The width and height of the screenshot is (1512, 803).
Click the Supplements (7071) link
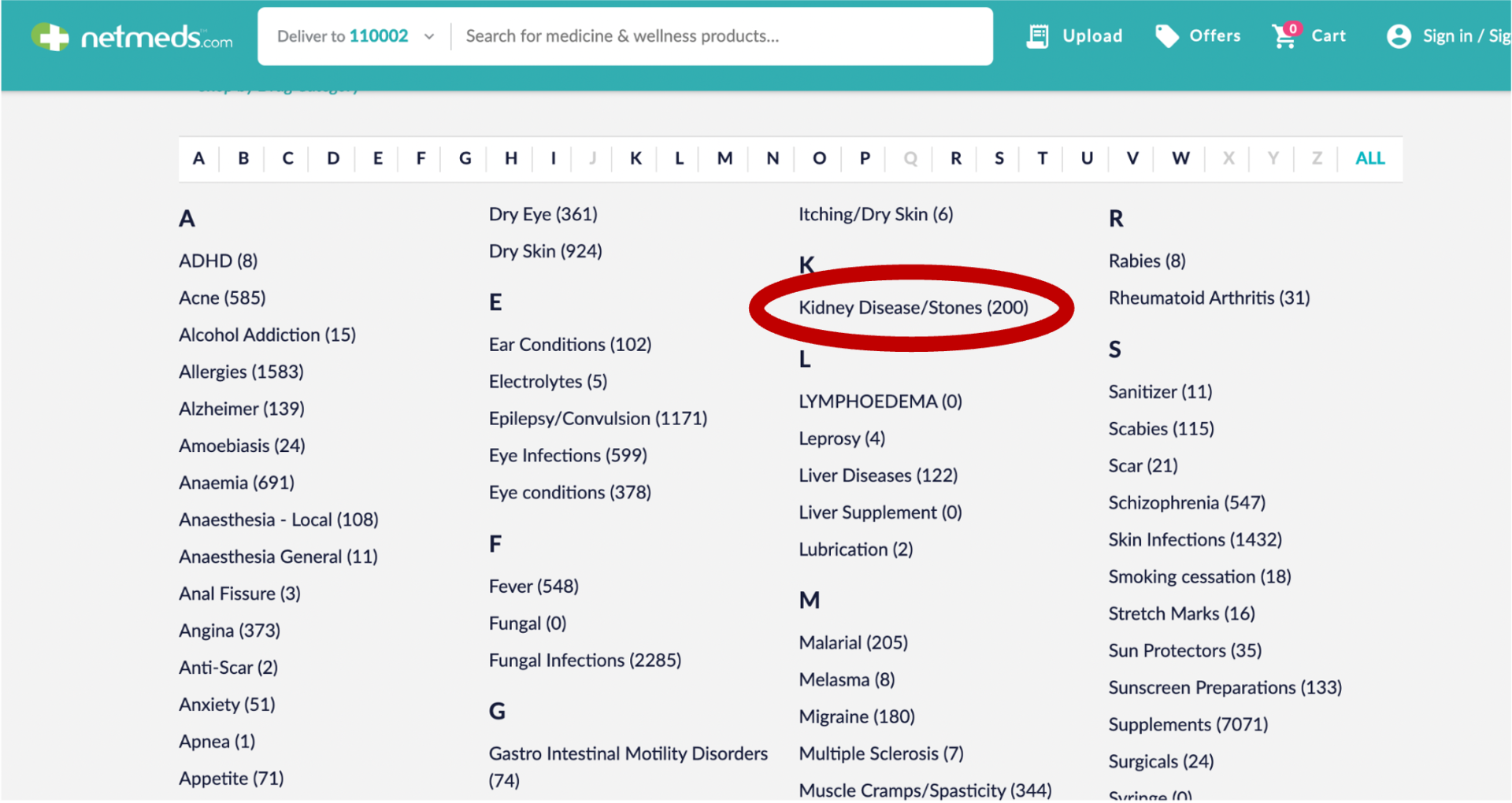pos(1188,725)
